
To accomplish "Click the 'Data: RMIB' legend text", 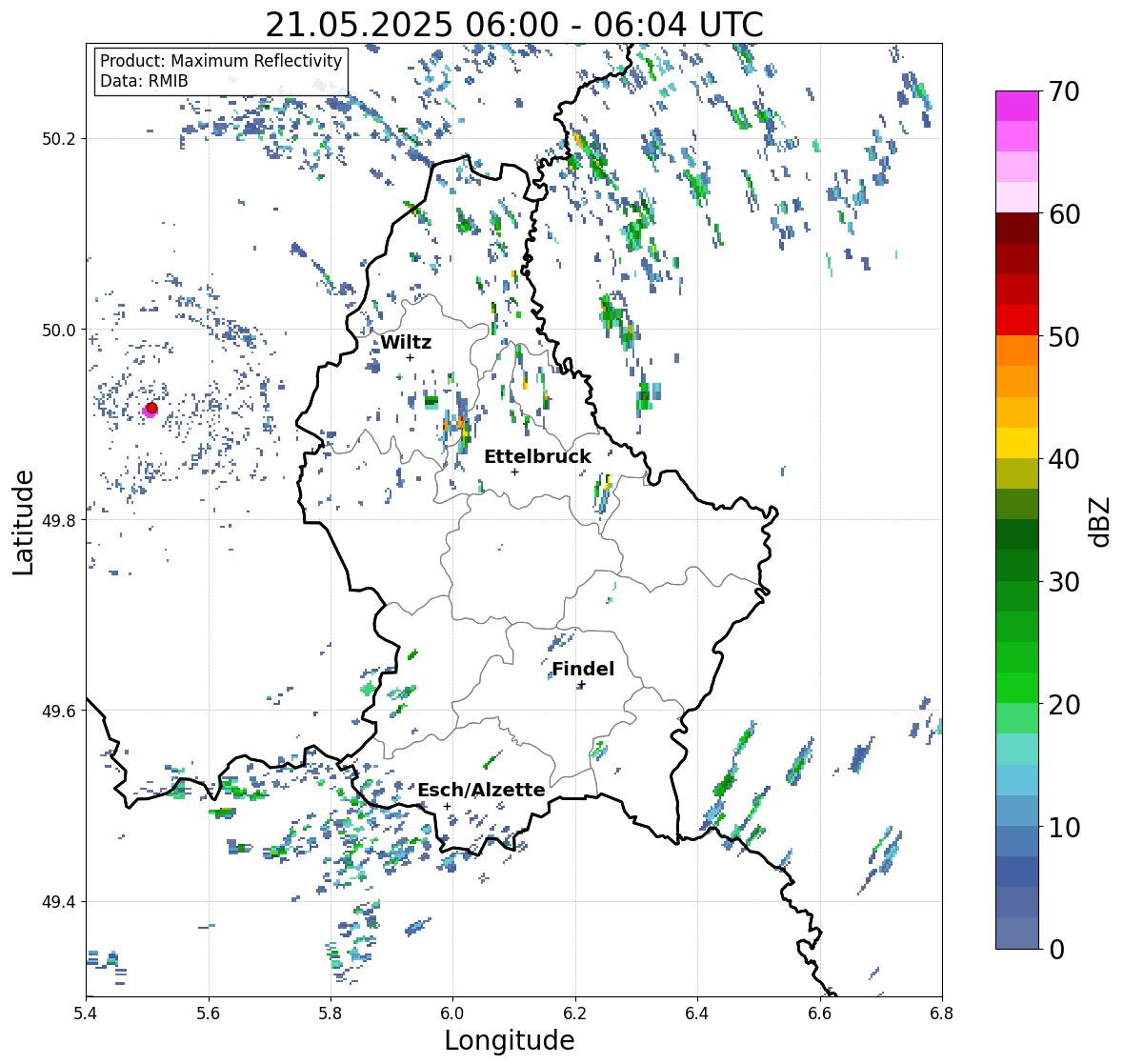I will (144, 81).
